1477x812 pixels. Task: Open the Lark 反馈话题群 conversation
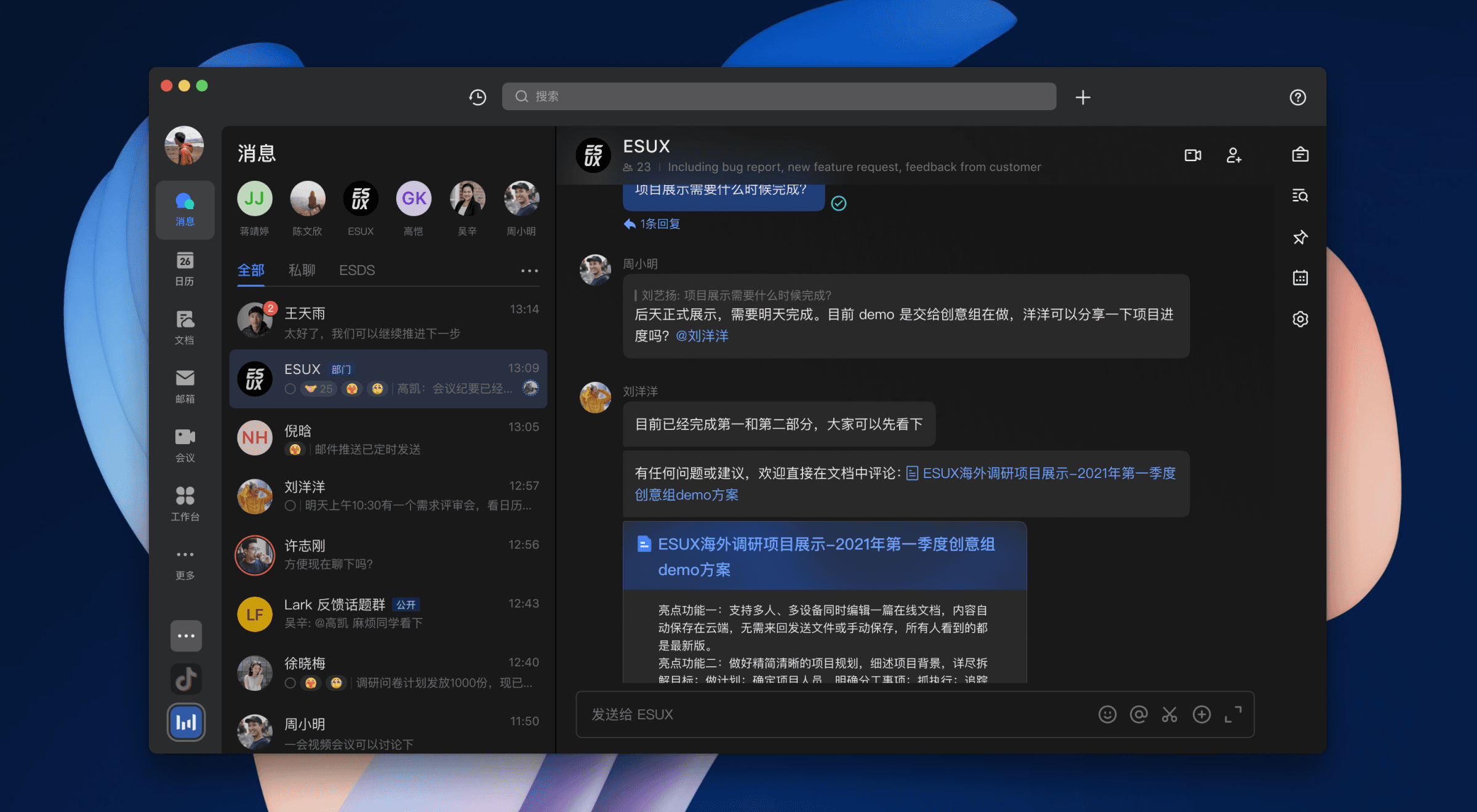(x=388, y=615)
